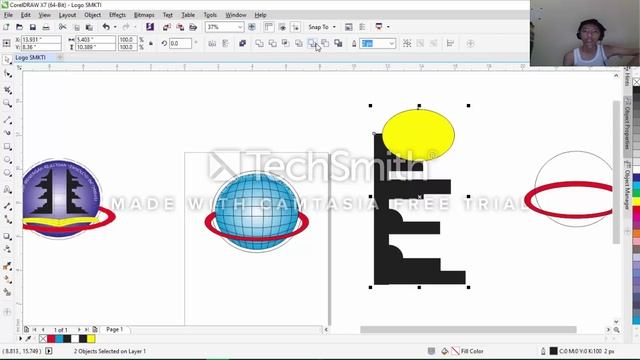Click the Open file icon

[x=19, y=27]
